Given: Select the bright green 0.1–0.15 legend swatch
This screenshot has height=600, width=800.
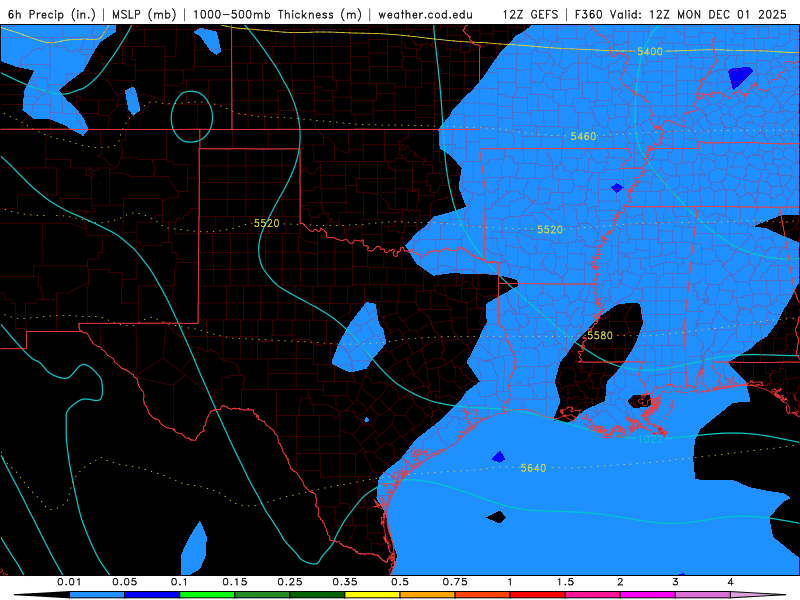Looking at the screenshot, I should point(207,595).
